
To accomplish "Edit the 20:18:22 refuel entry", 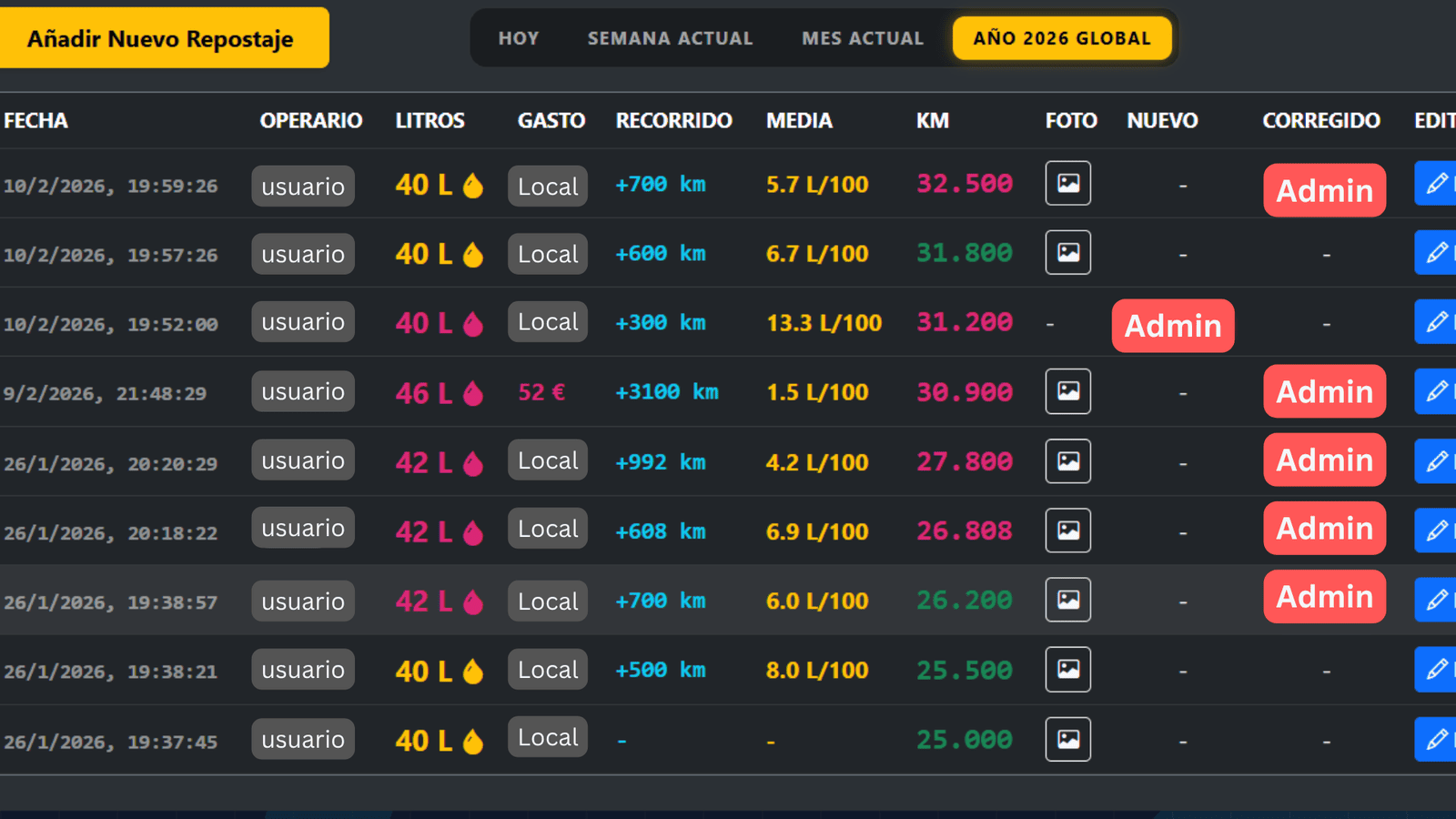I will pyautogui.click(x=1436, y=531).
